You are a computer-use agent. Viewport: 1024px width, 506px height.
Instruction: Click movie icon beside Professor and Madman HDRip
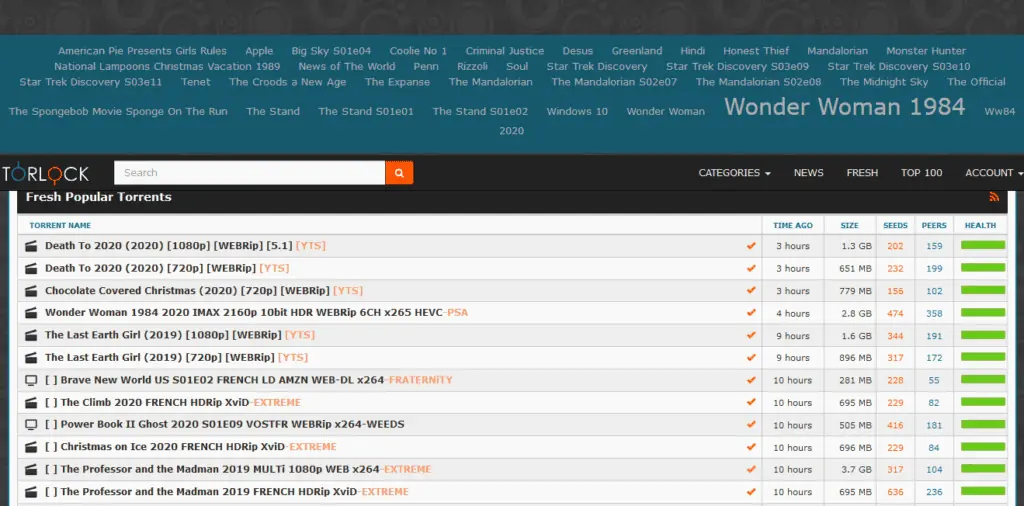click(x=30, y=492)
